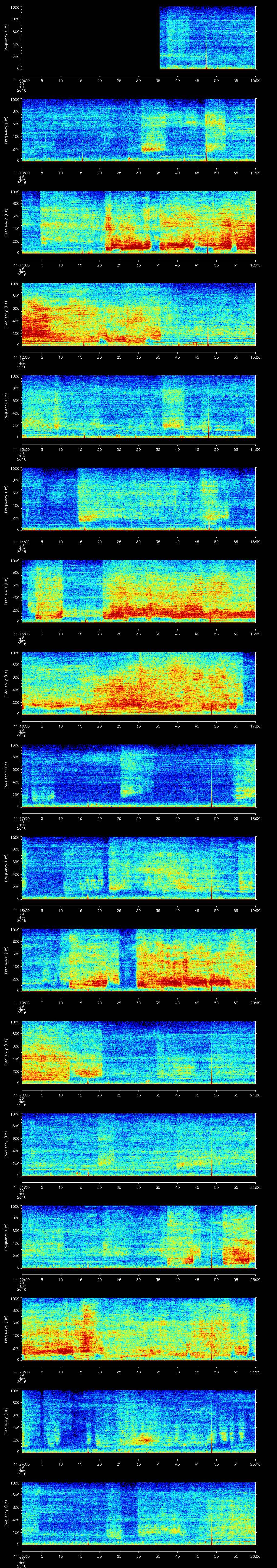Click the 11:18:00 start time label
Screen dimensions: 277x1568
click(x=21, y=910)
